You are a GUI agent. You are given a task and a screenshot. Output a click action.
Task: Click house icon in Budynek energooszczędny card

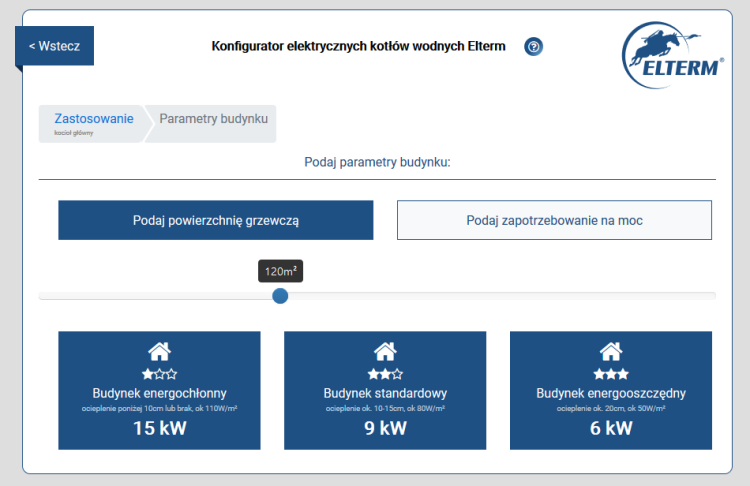pos(611,351)
